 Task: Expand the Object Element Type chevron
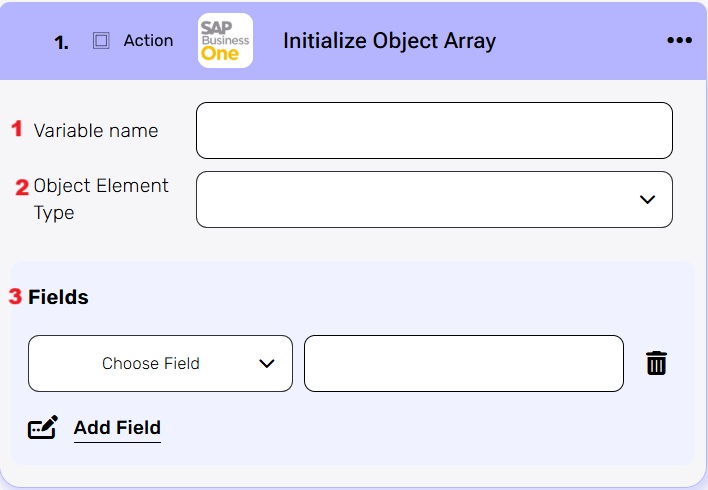tap(647, 199)
